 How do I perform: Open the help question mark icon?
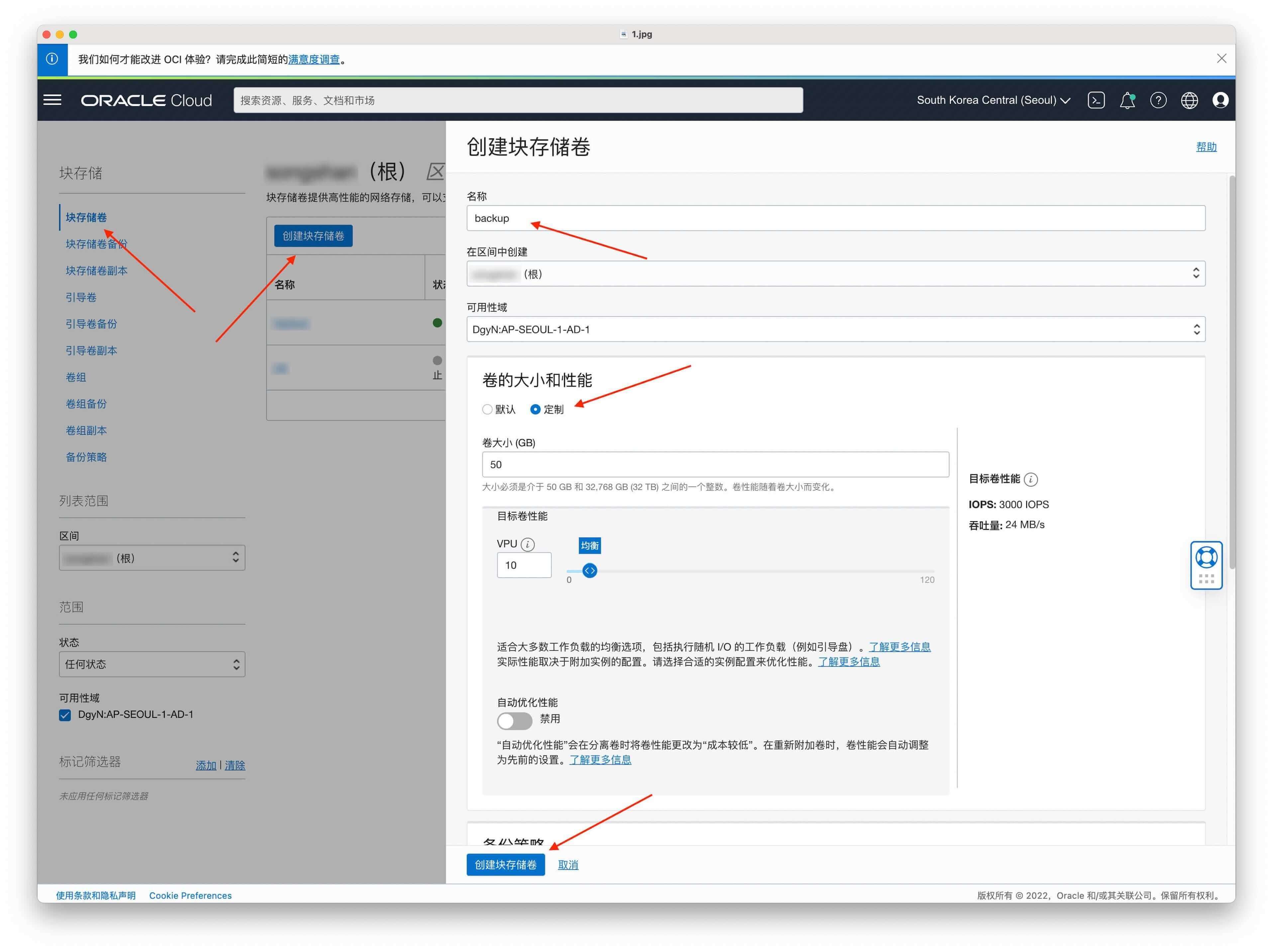(1158, 100)
